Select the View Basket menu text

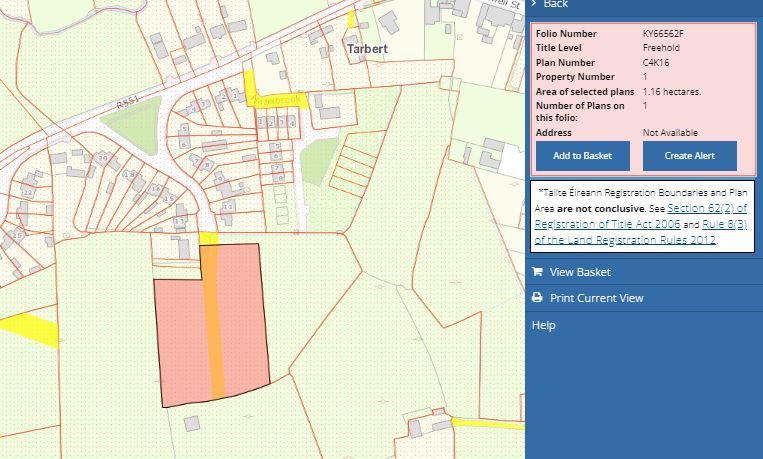tap(580, 272)
